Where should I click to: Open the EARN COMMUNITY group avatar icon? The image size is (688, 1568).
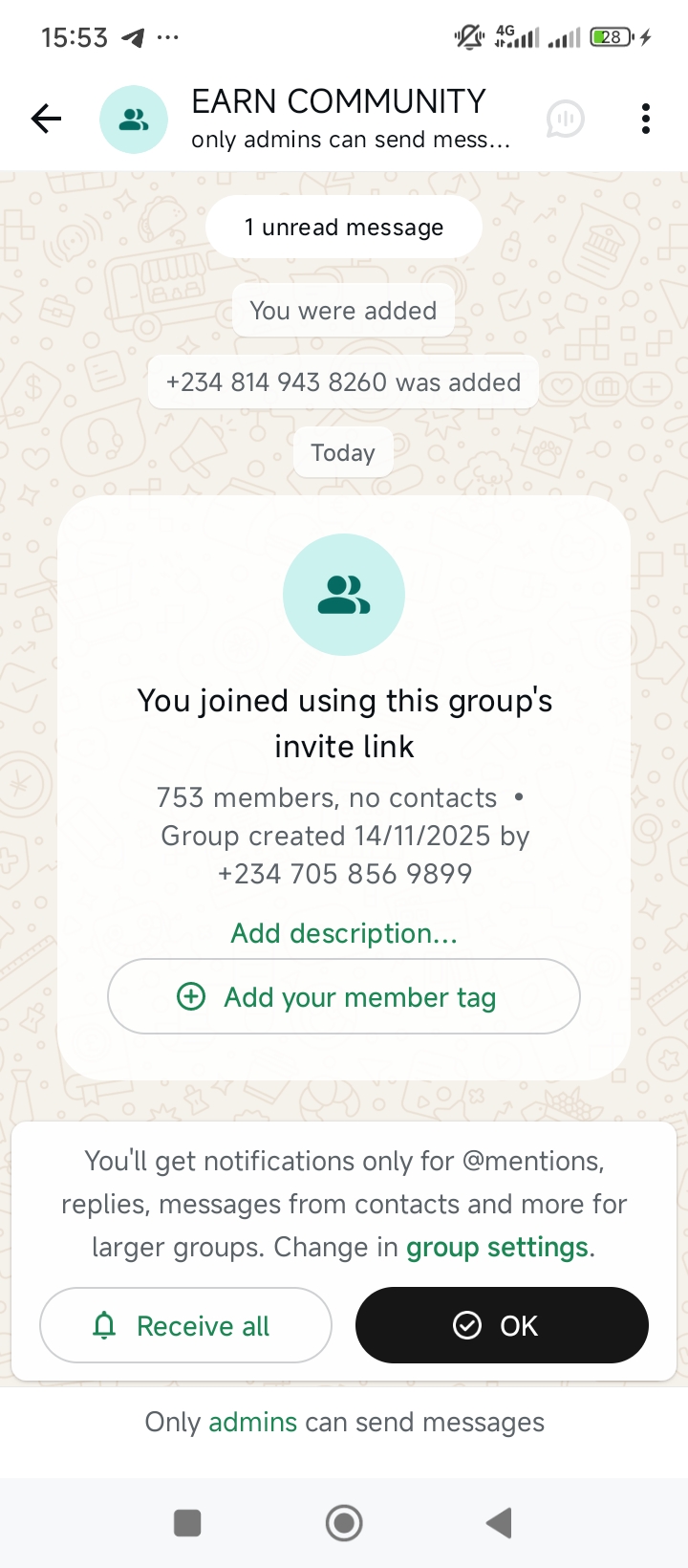coord(134,120)
